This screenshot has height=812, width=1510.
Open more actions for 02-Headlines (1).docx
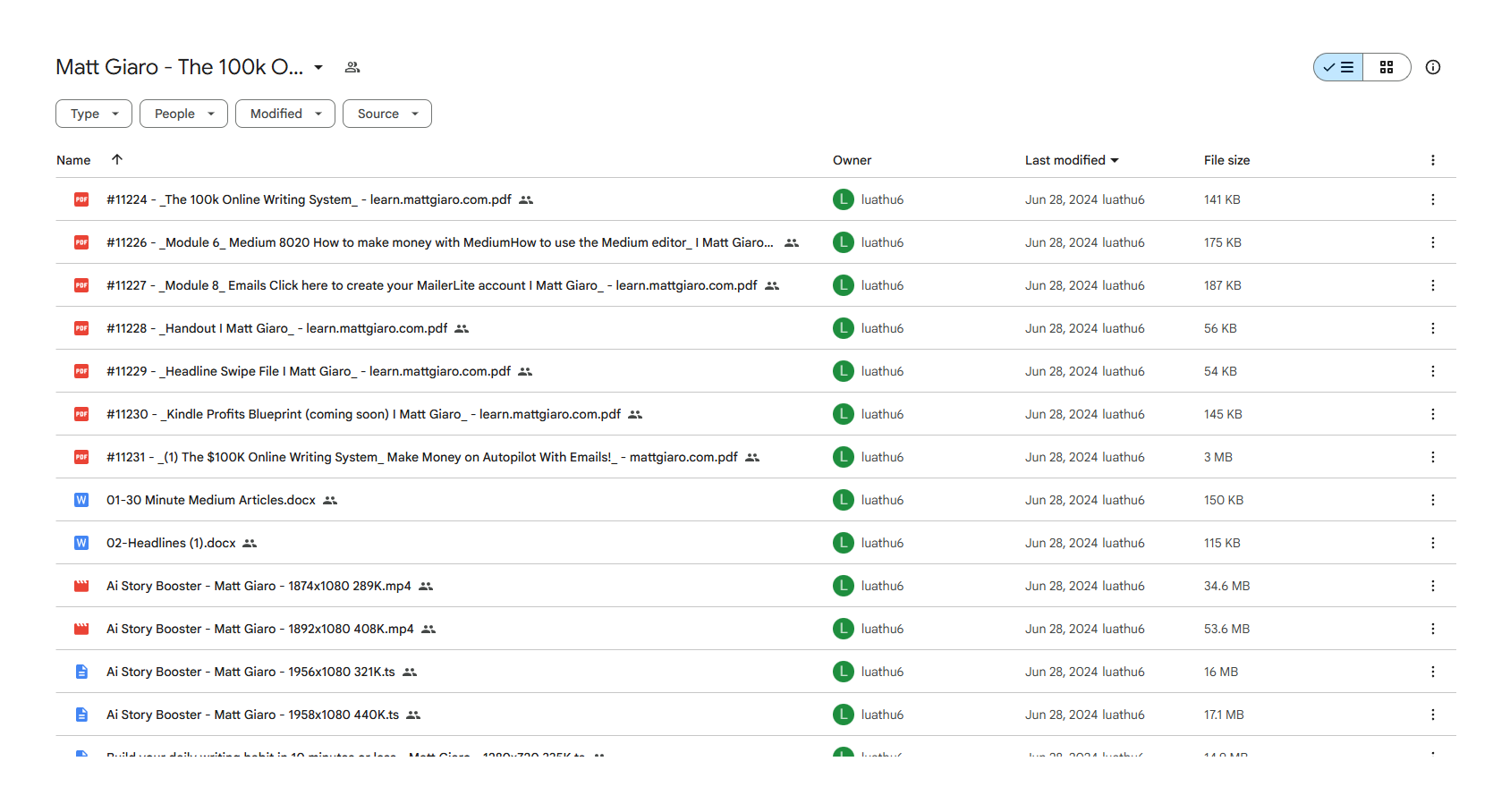[1433, 543]
